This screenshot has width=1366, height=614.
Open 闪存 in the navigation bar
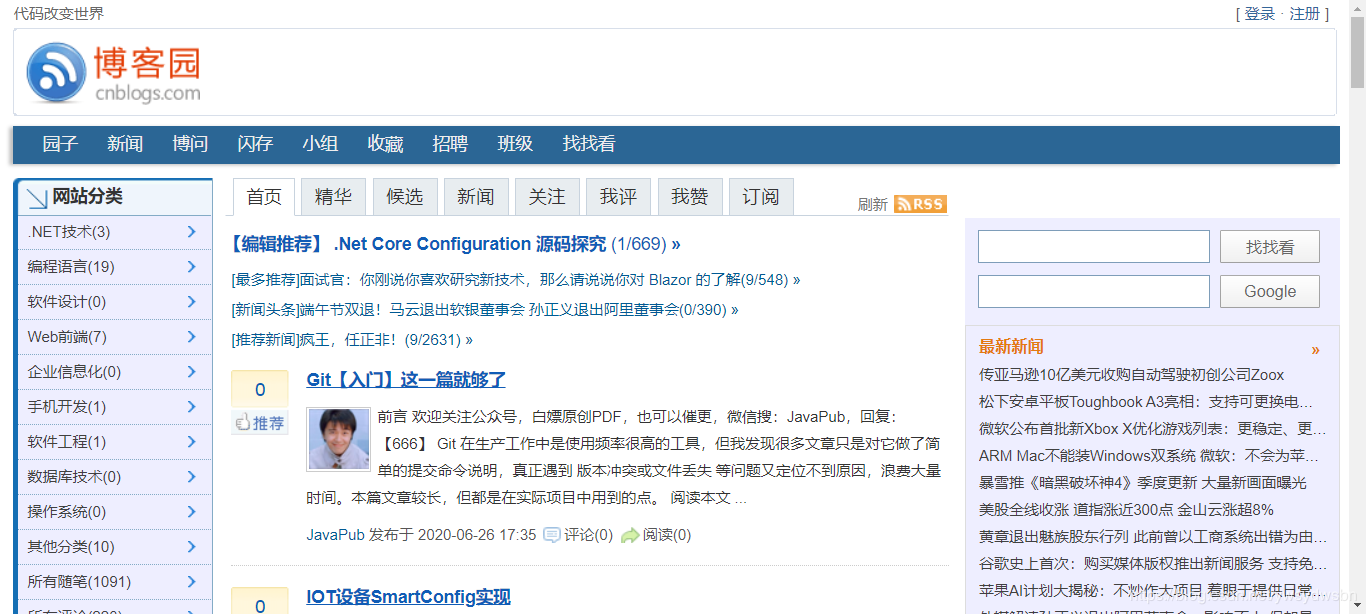255,144
